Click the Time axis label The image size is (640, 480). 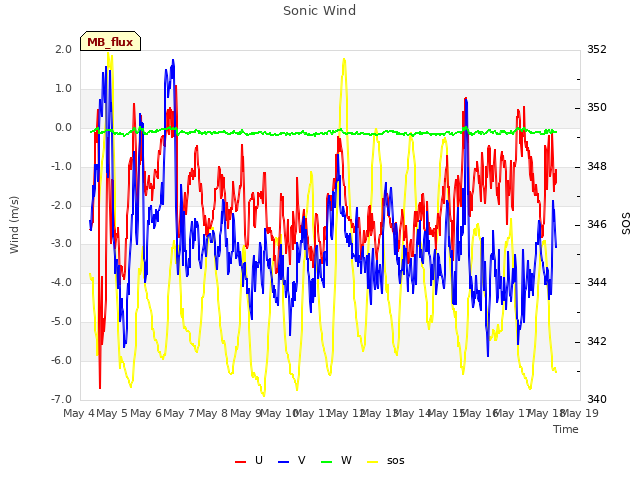click(x=566, y=429)
